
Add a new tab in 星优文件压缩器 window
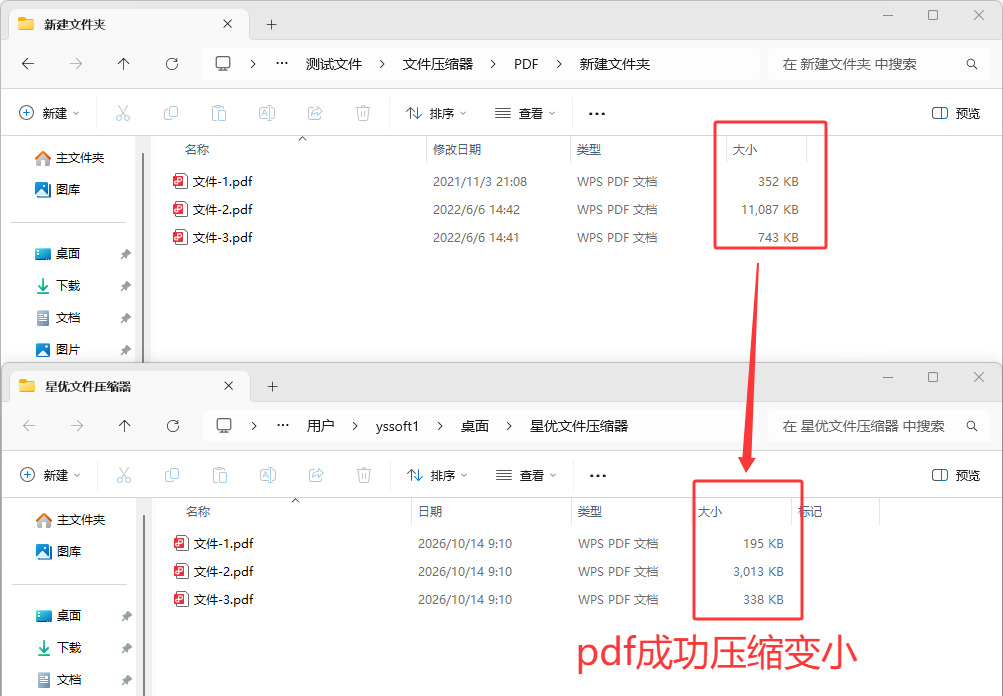(272, 386)
